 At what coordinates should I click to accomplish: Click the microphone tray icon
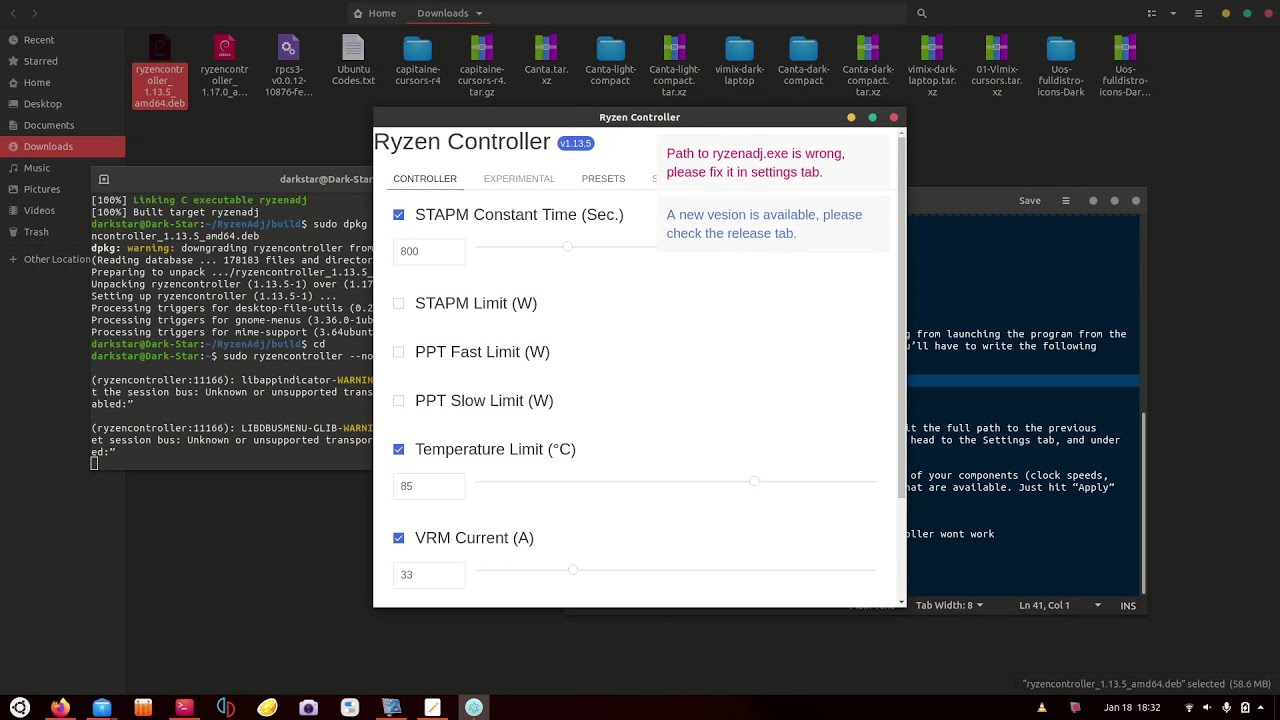1226,708
